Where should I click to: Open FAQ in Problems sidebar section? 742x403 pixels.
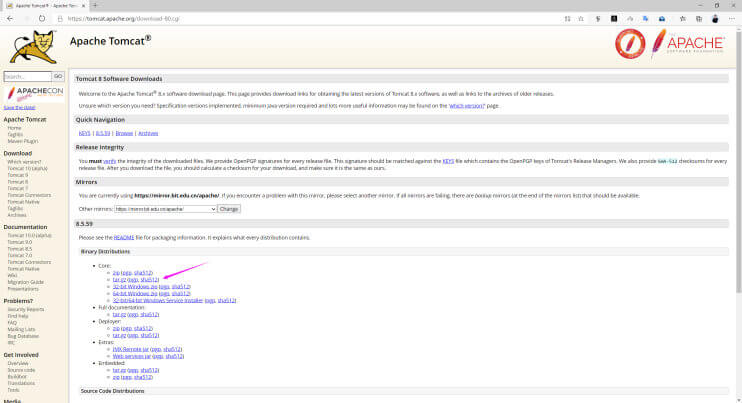[x=12, y=323]
